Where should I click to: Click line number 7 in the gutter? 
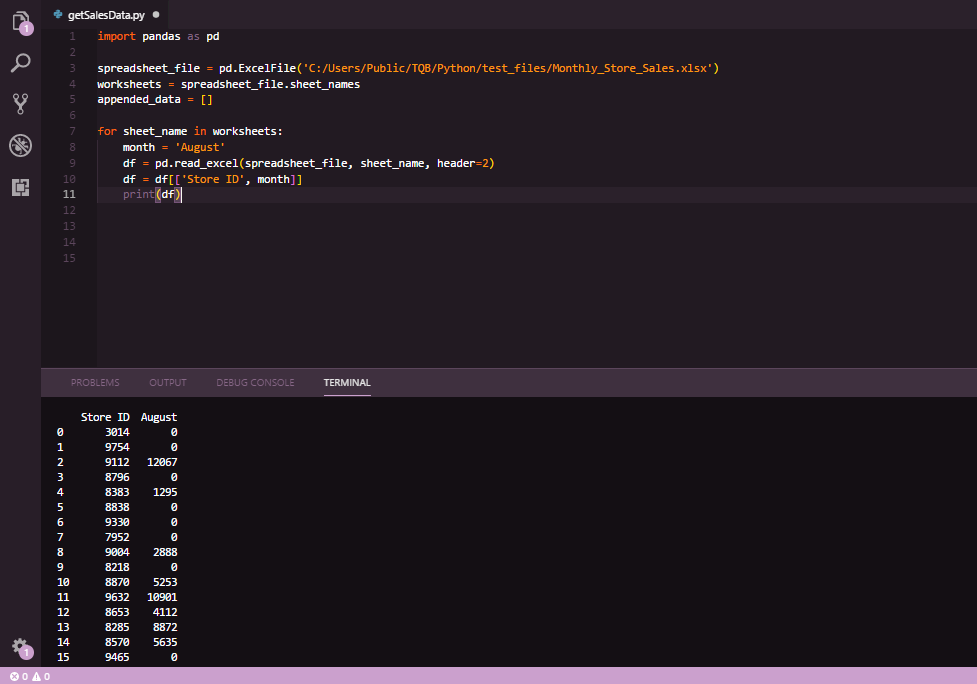click(x=72, y=131)
